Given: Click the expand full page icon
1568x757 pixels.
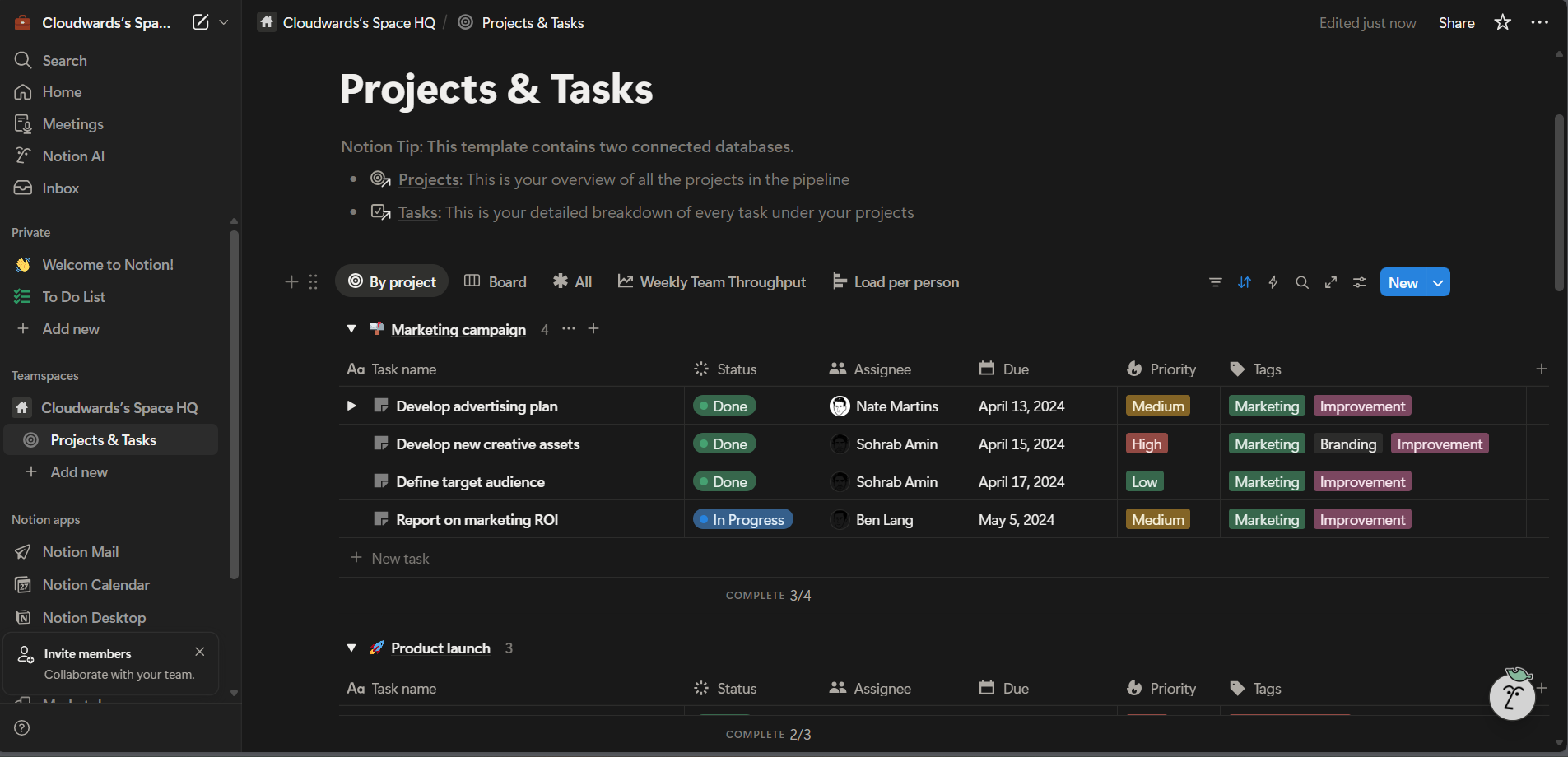Looking at the screenshot, I should (x=1331, y=282).
